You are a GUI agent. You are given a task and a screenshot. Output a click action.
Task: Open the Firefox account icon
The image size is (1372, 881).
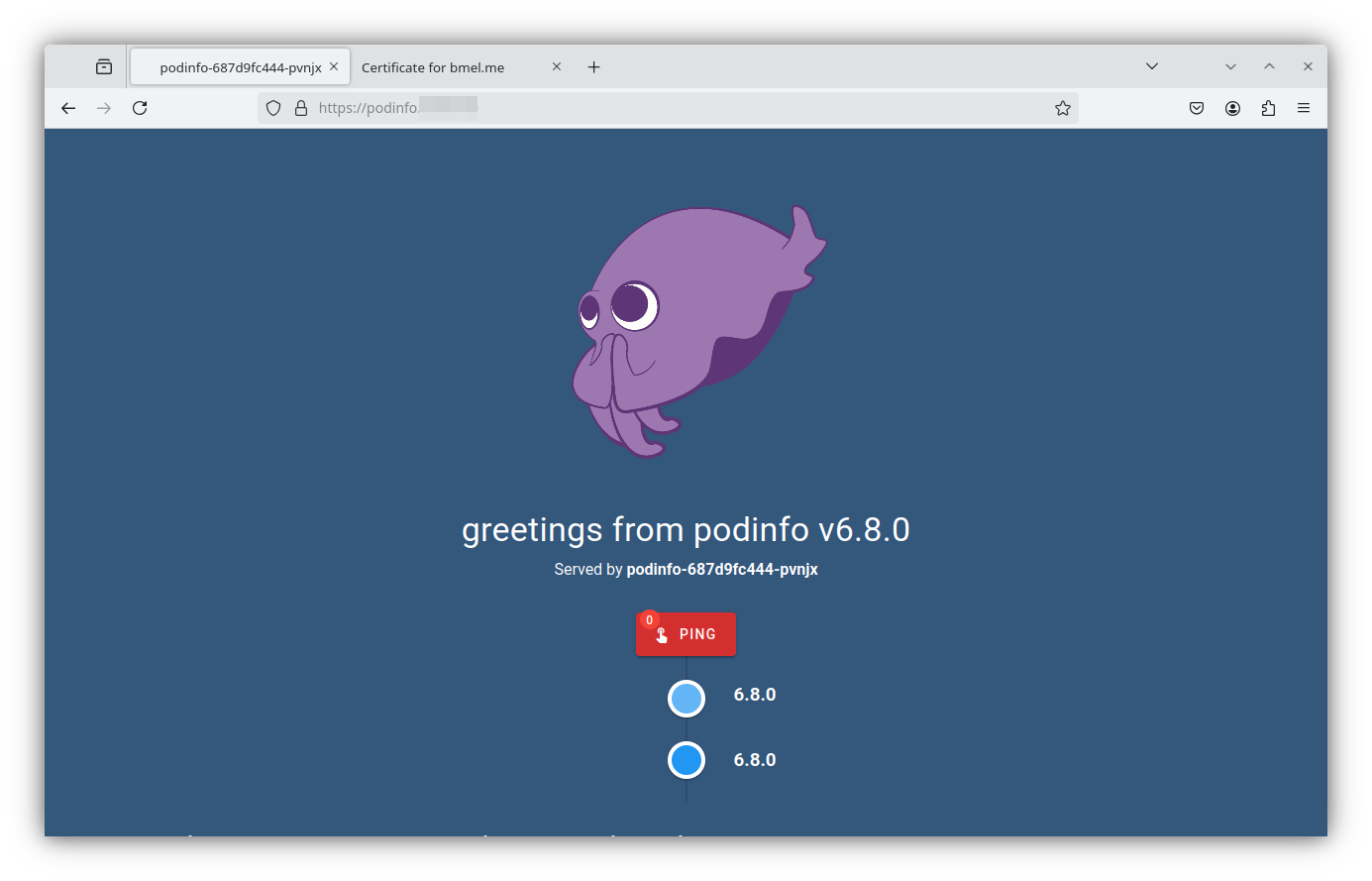[x=1232, y=108]
